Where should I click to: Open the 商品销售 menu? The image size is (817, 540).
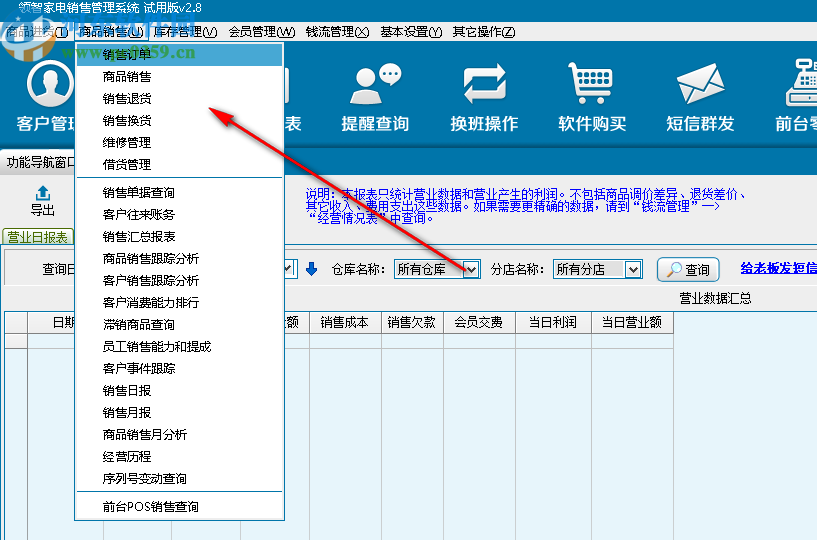(x=111, y=32)
